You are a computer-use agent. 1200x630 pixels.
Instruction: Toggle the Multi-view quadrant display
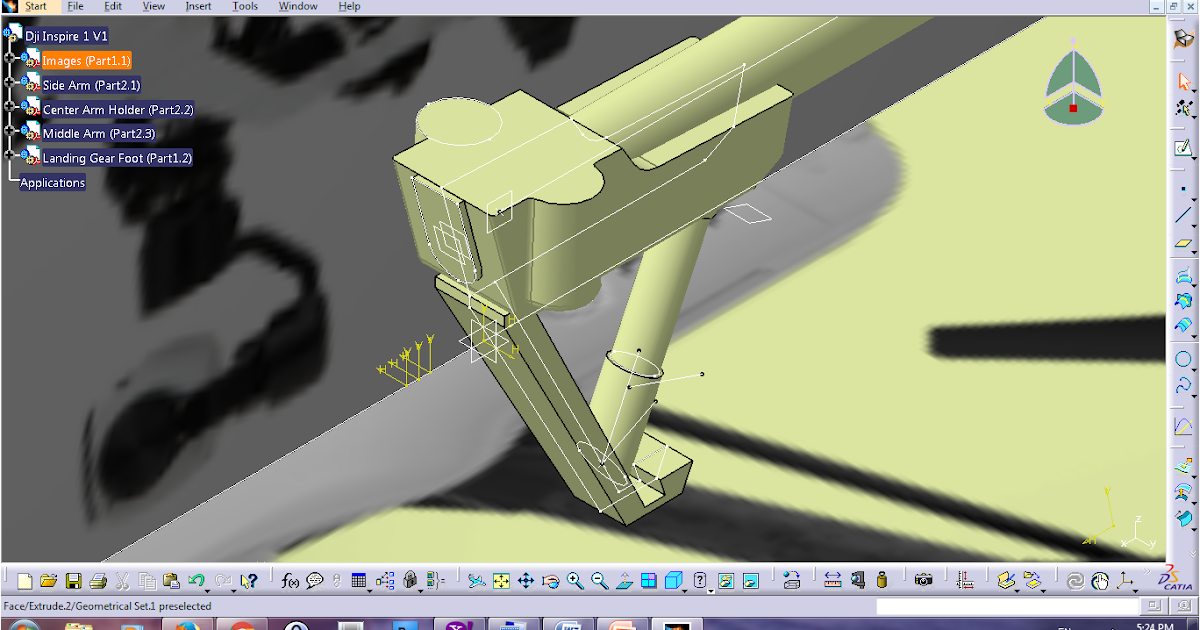(648, 578)
